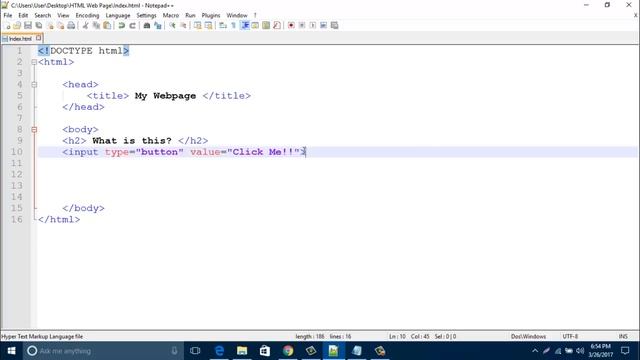Launch Microsoft Edge from the taskbar
The image size is (640, 360).
(x=219, y=351)
